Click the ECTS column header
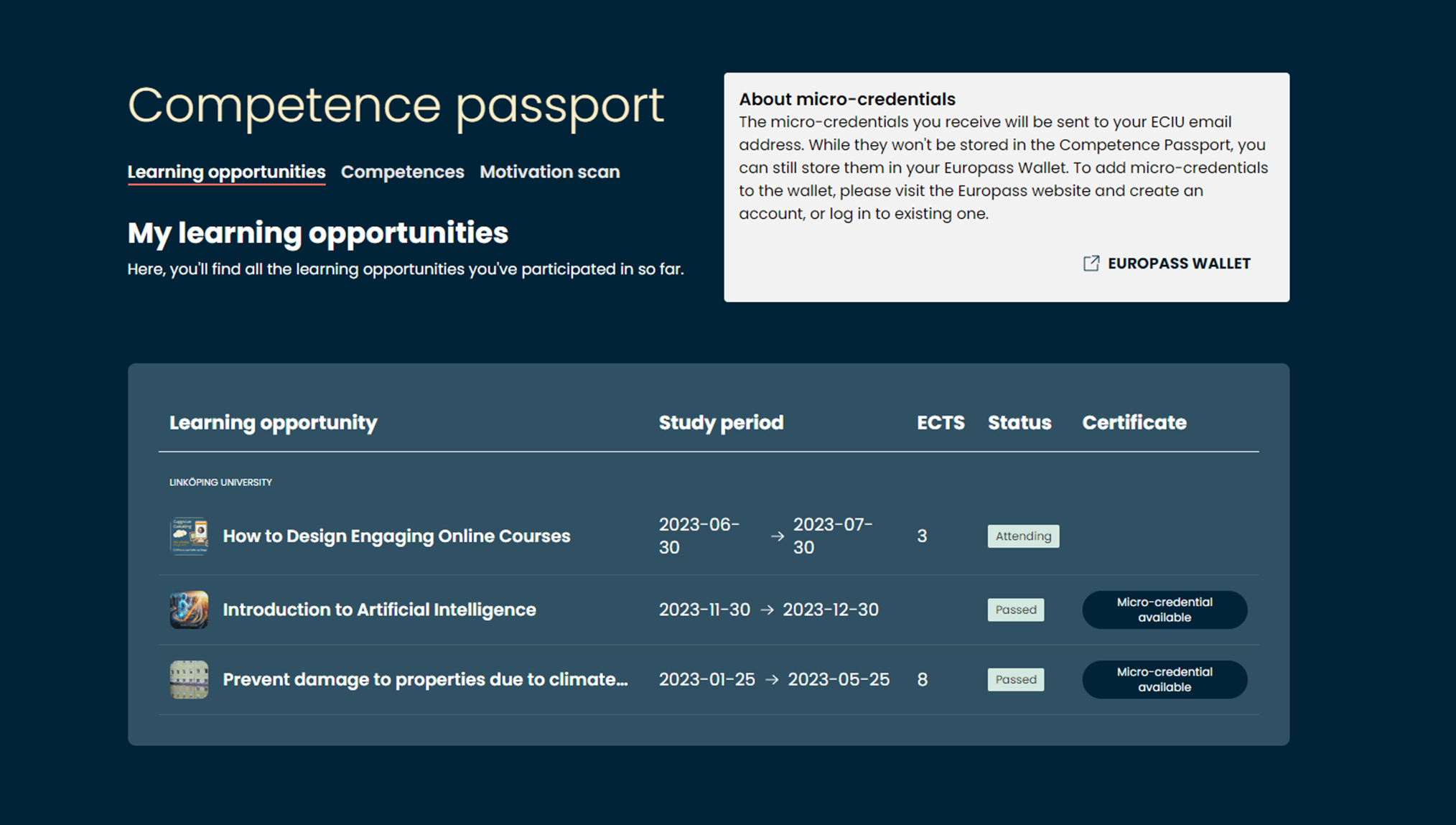 pos(940,423)
